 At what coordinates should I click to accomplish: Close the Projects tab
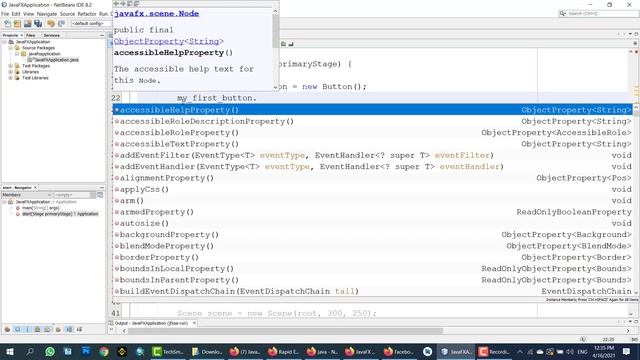(22, 36)
